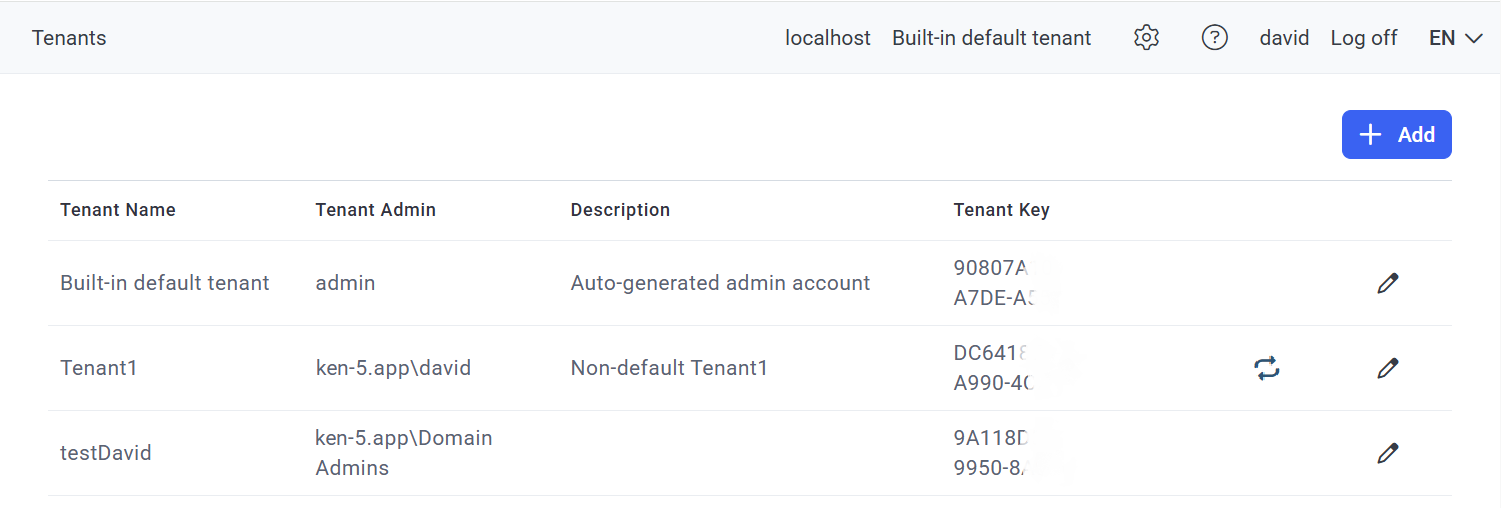1501x508 pixels.
Task: Click the help question mark icon
Action: (x=1214, y=38)
